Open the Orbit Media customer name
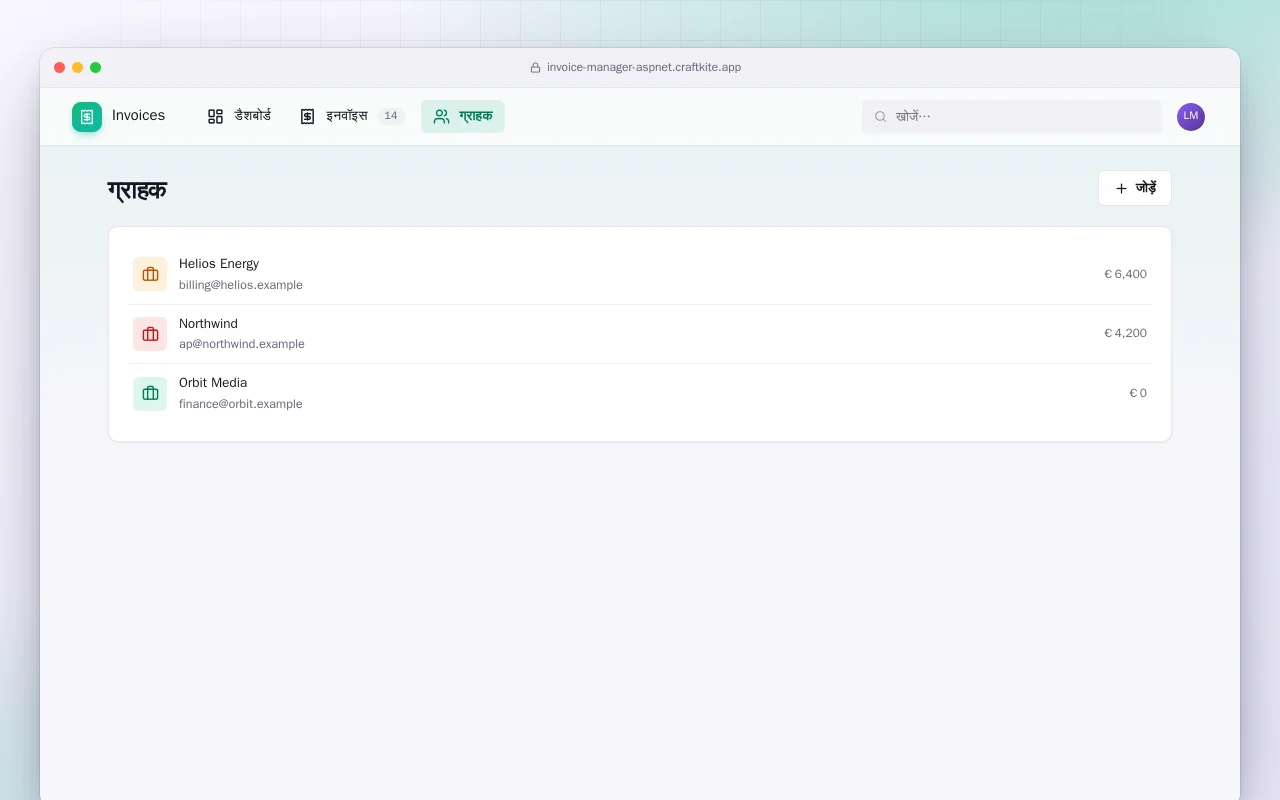This screenshot has width=1280, height=800. click(x=213, y=383)
